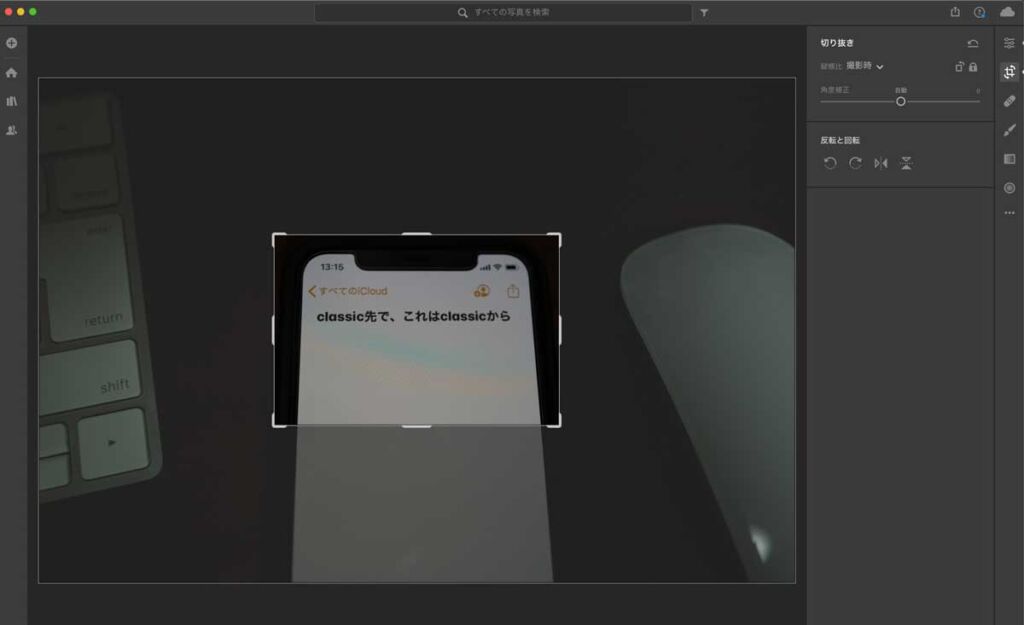Open the 撮影時 aspect ratio dropdown
1024x625 pixels.
[x=865, y=66]
